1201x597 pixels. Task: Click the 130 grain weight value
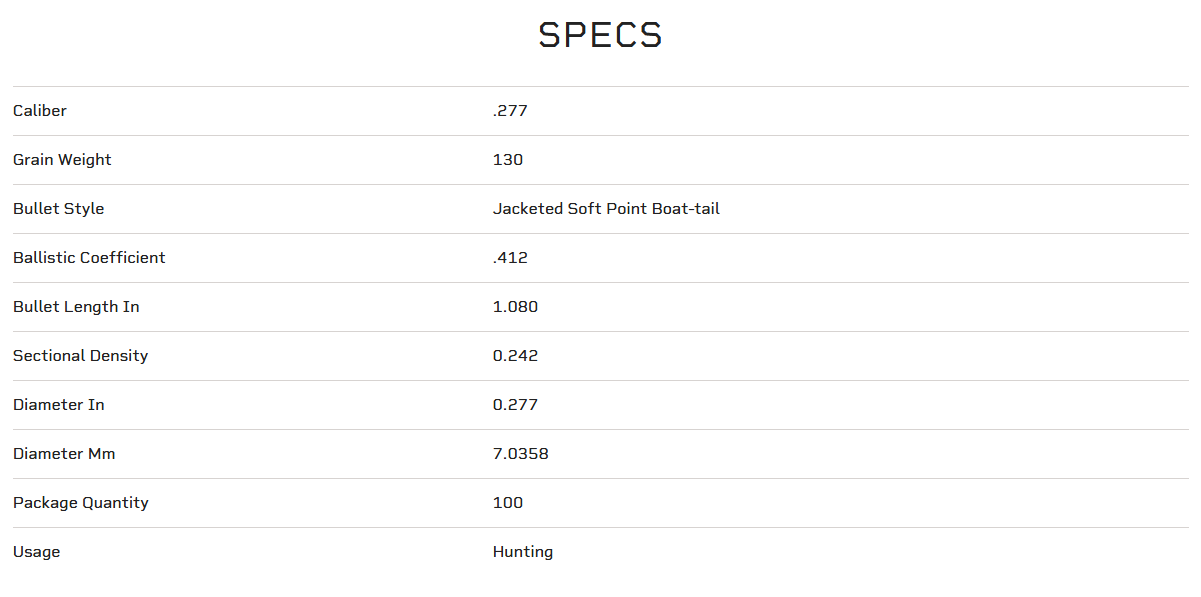click(x=508, y=160)
